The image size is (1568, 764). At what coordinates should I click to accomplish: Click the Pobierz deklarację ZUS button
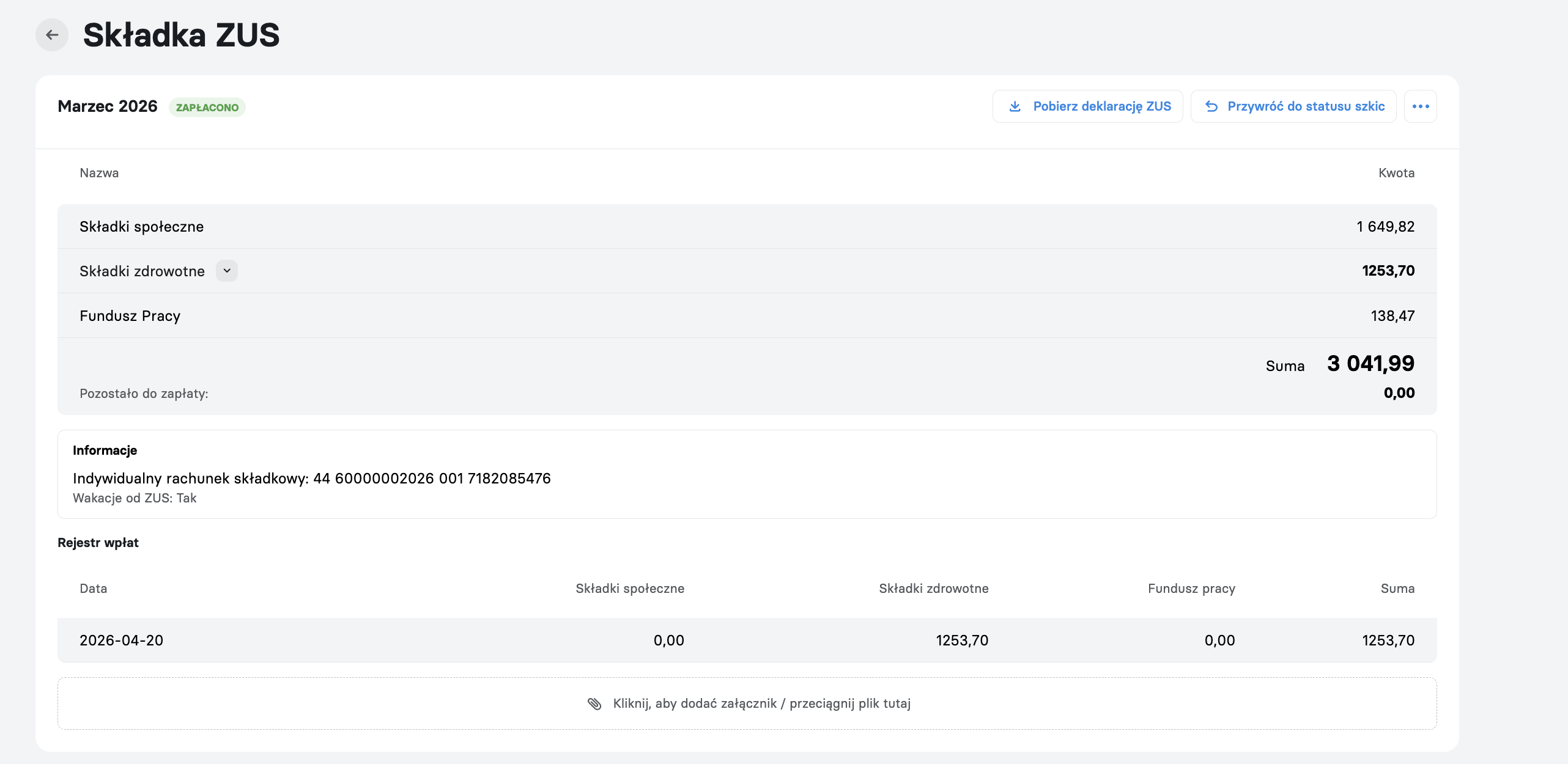(x=1087, y=106)
